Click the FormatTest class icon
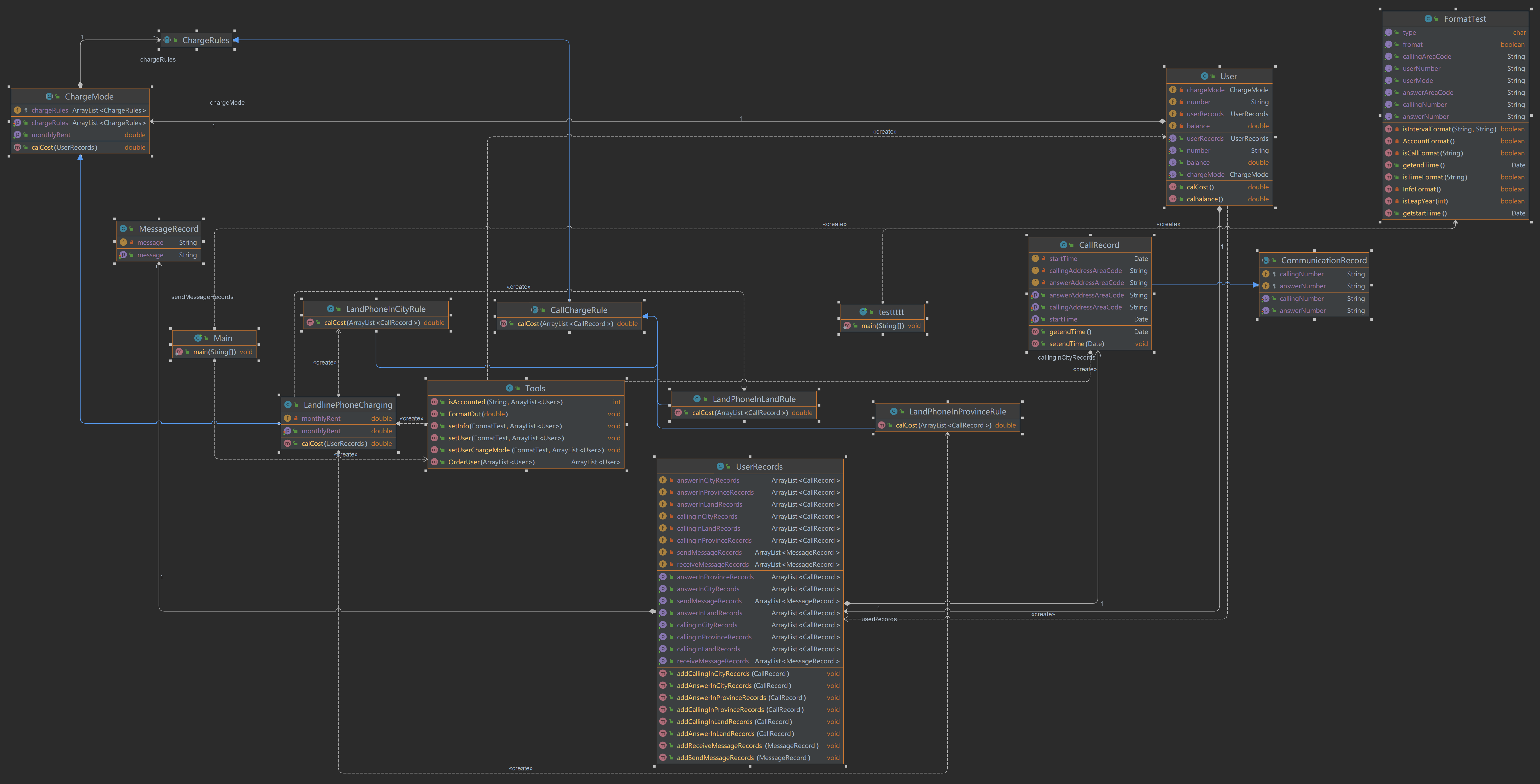This screenshot has height=784, width=1540. (x=1428, y=19)
